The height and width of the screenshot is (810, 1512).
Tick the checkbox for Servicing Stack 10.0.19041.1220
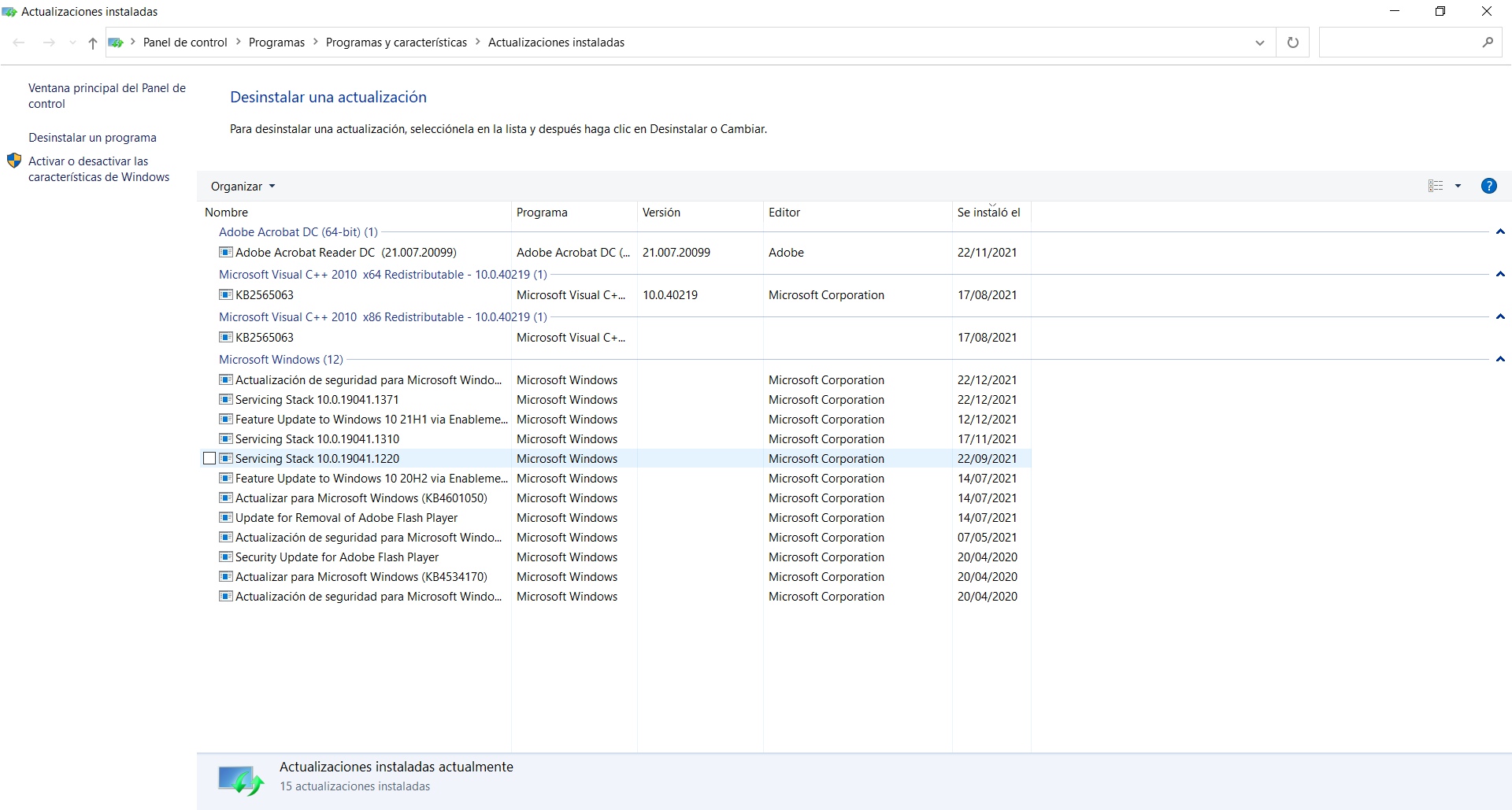click(x=209, y=458)
